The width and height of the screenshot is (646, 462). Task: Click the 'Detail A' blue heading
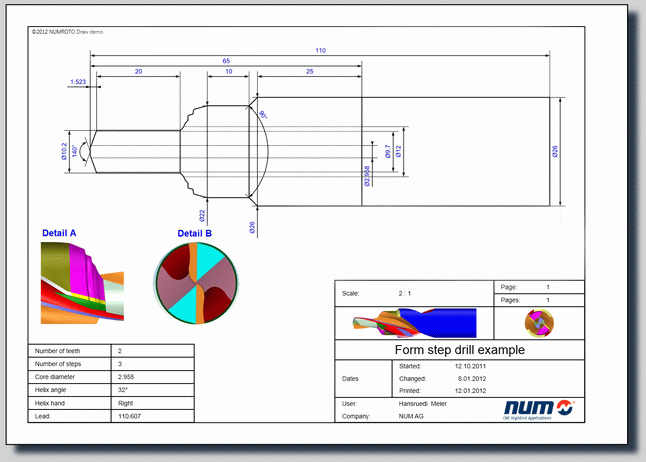[x=59, y=234]
